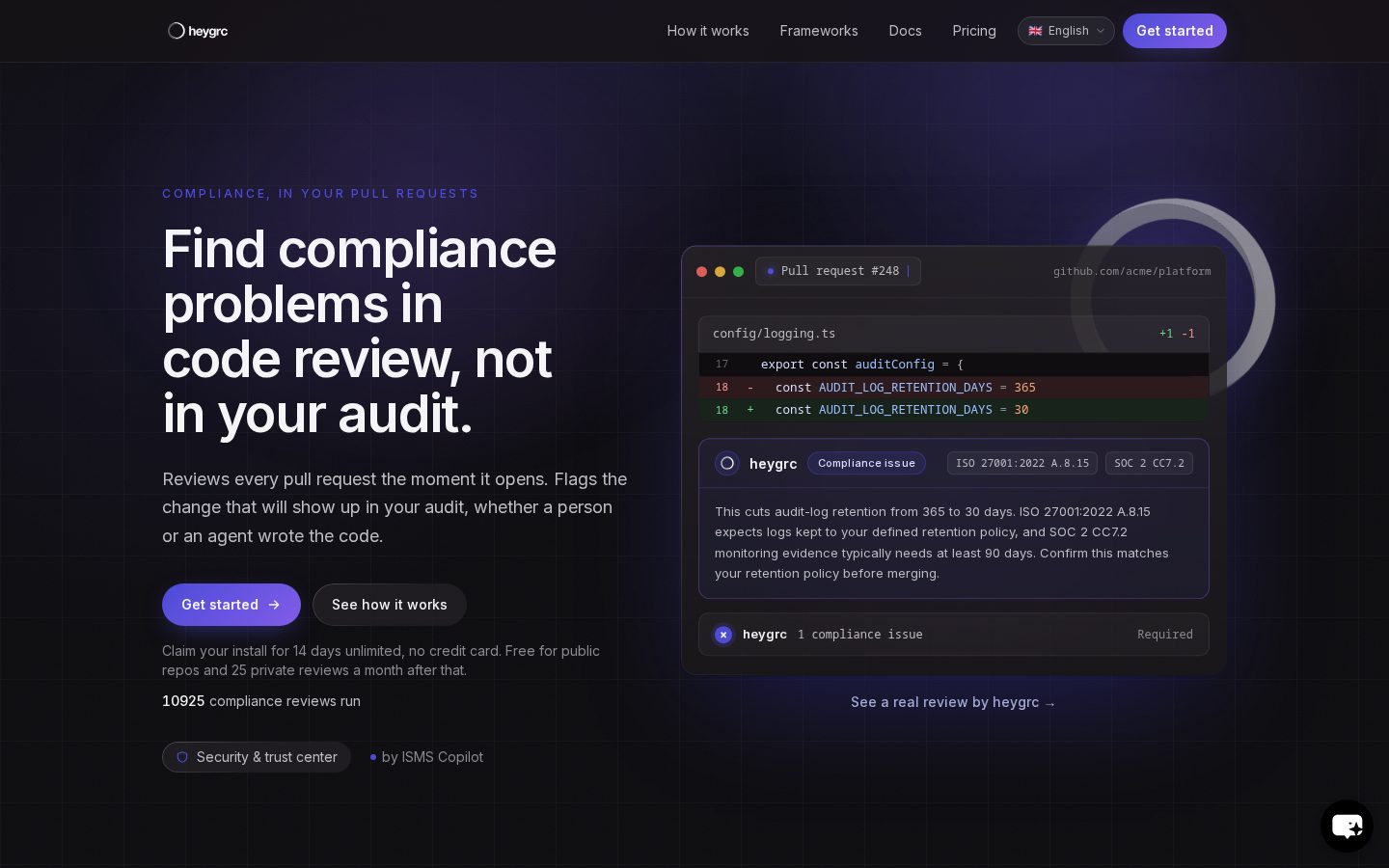The width and height of the screenshot is (1389, 868).
Task: Click the github.com/acme/platform text
Action: click(x=1131, y=271)
